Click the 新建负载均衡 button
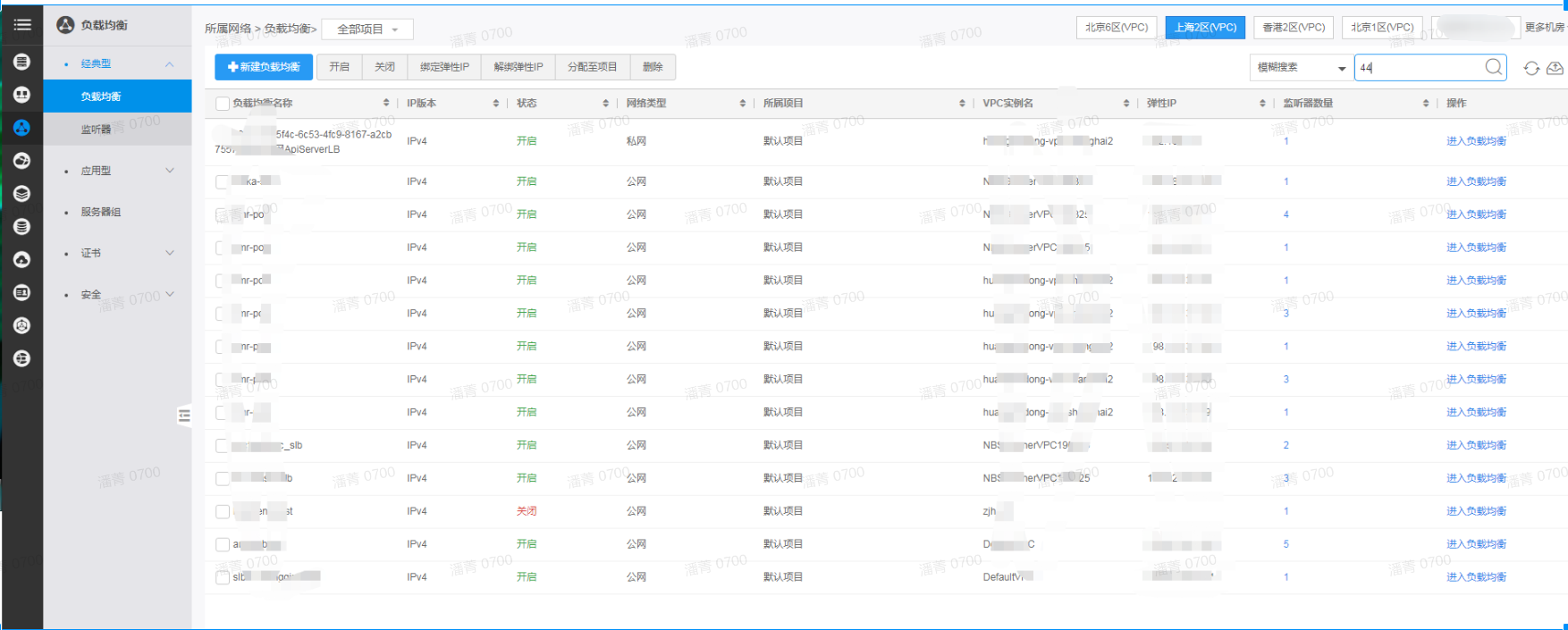The image size is (1568, 630). tap(264, 67)
